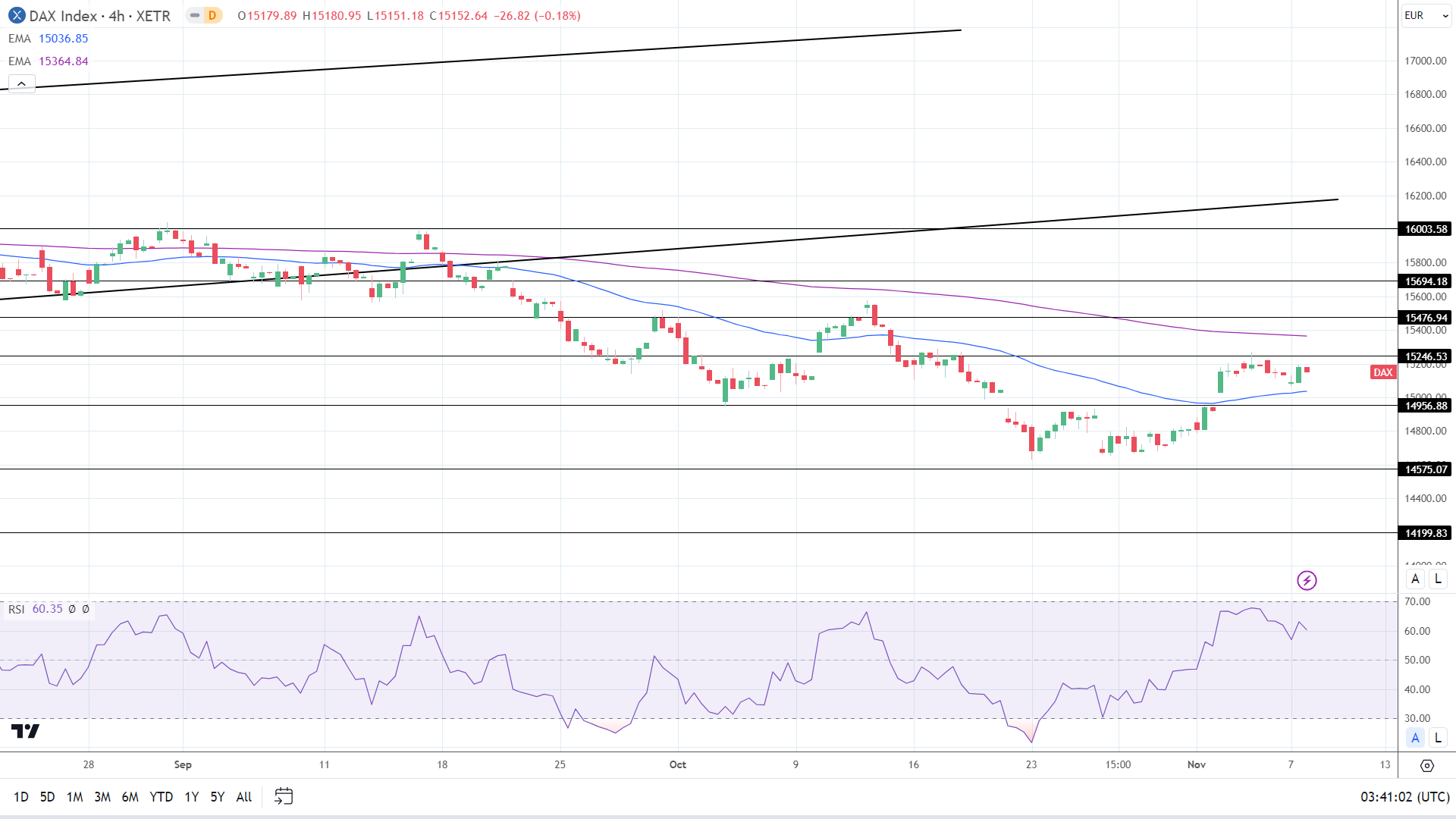Click the DAX price label tag
Viewport: 1456px width, 819px height.
pos(1383,372)
